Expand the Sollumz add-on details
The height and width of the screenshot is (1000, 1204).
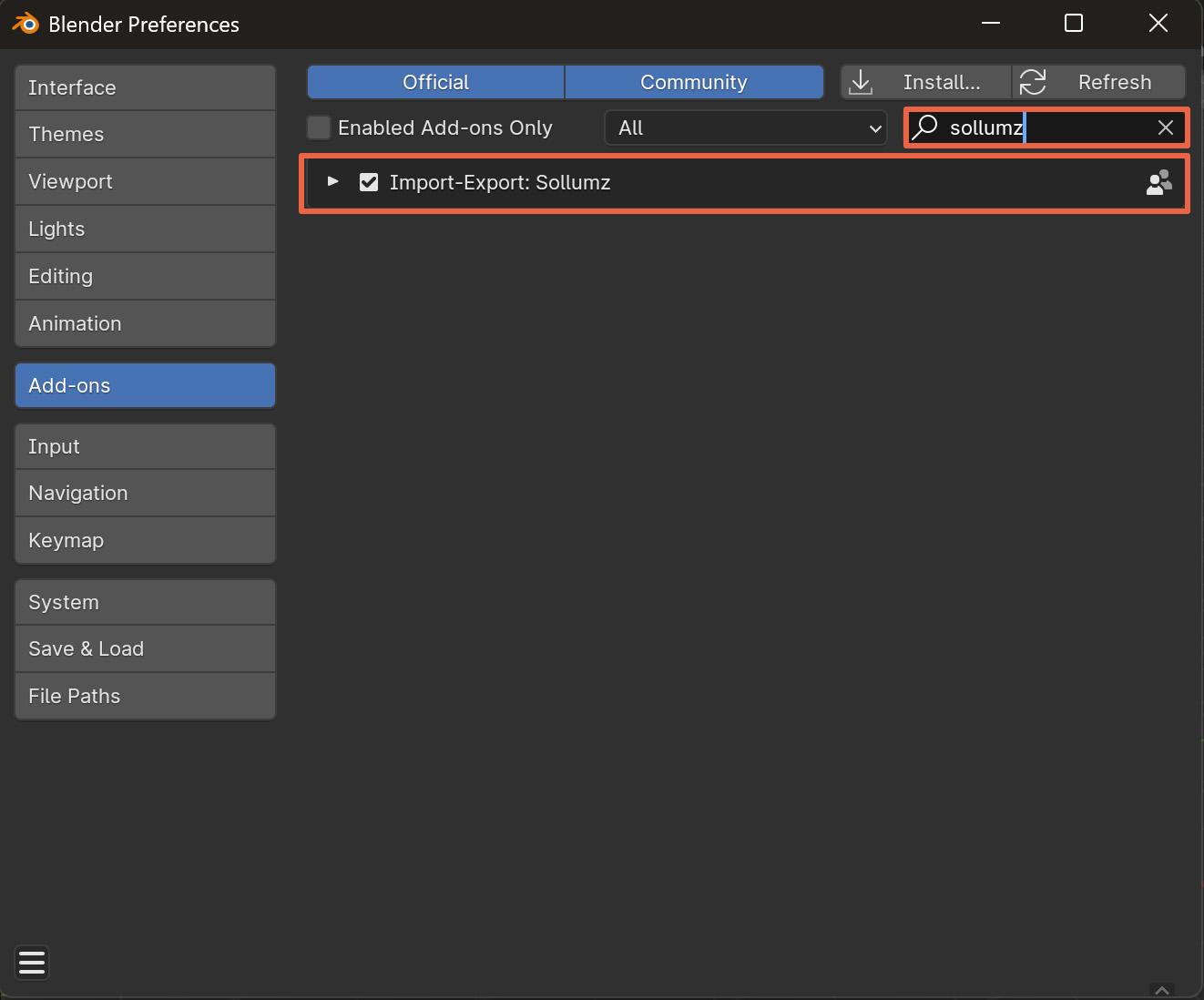tap(333, 182)
